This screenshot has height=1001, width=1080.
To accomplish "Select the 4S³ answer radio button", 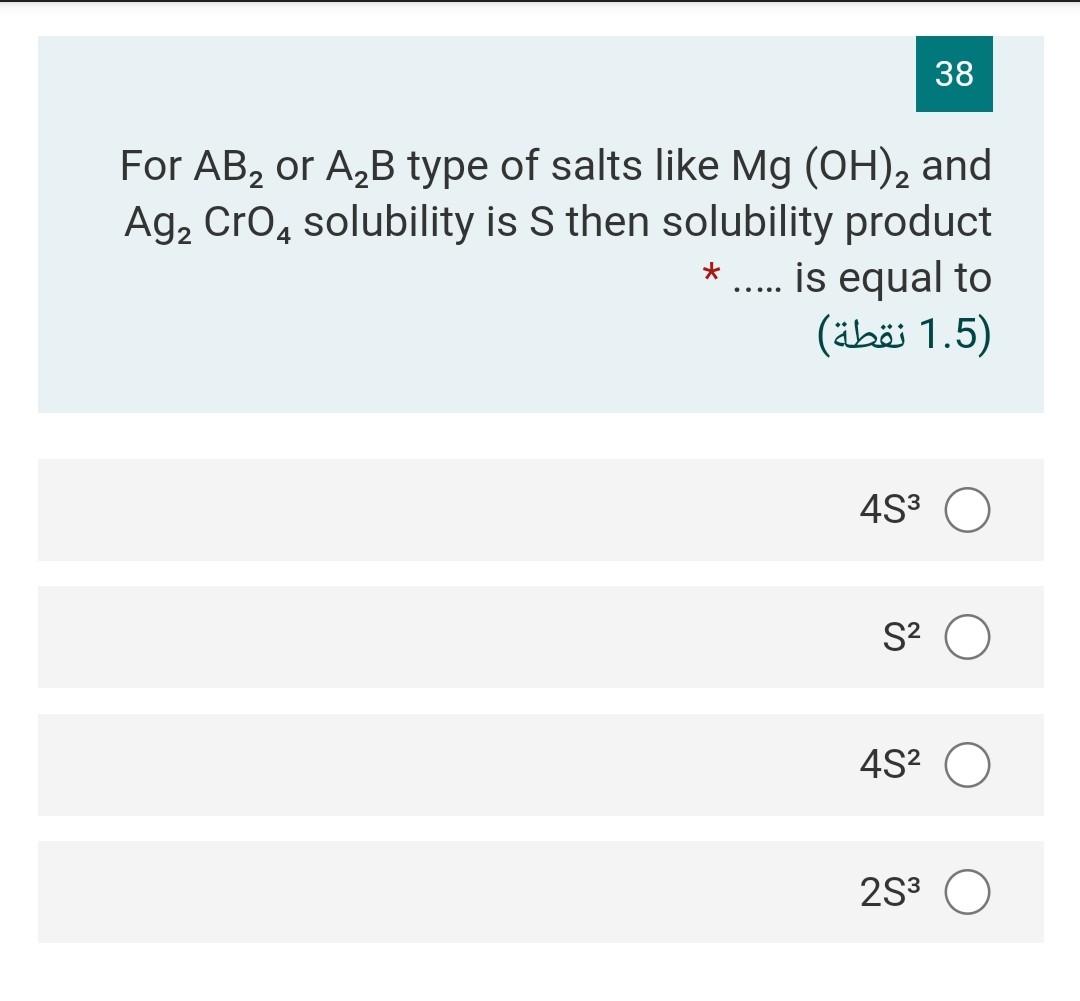I will point(966,509).
